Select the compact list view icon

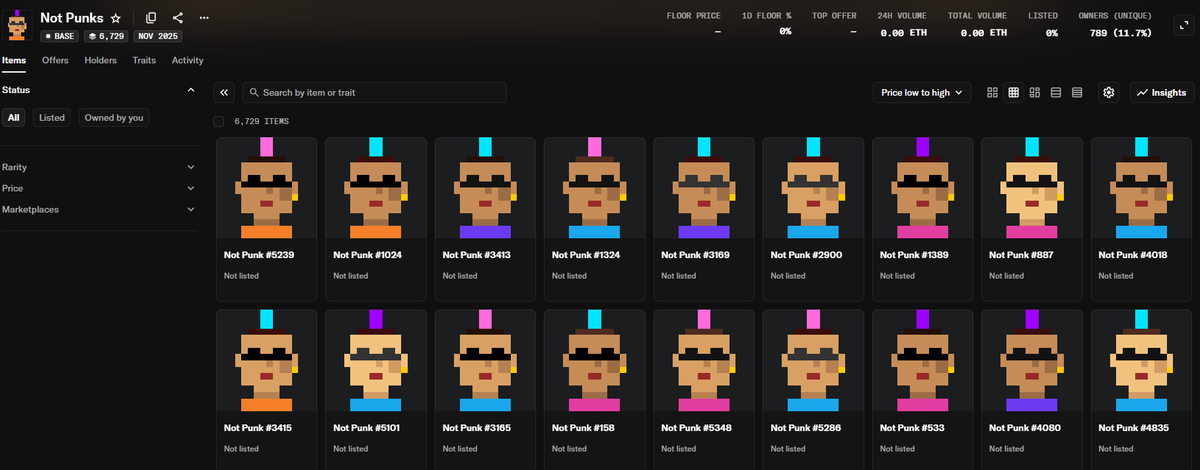click(x=1077, y=92)
